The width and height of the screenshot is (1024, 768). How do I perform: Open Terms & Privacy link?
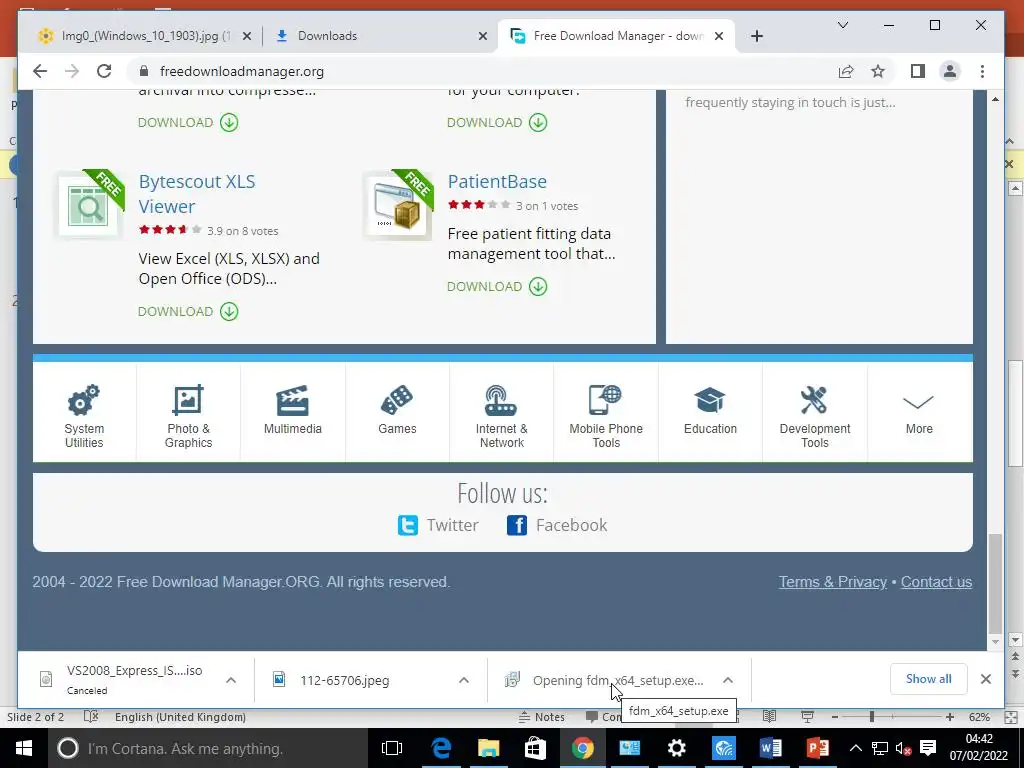tap(833, 582)
